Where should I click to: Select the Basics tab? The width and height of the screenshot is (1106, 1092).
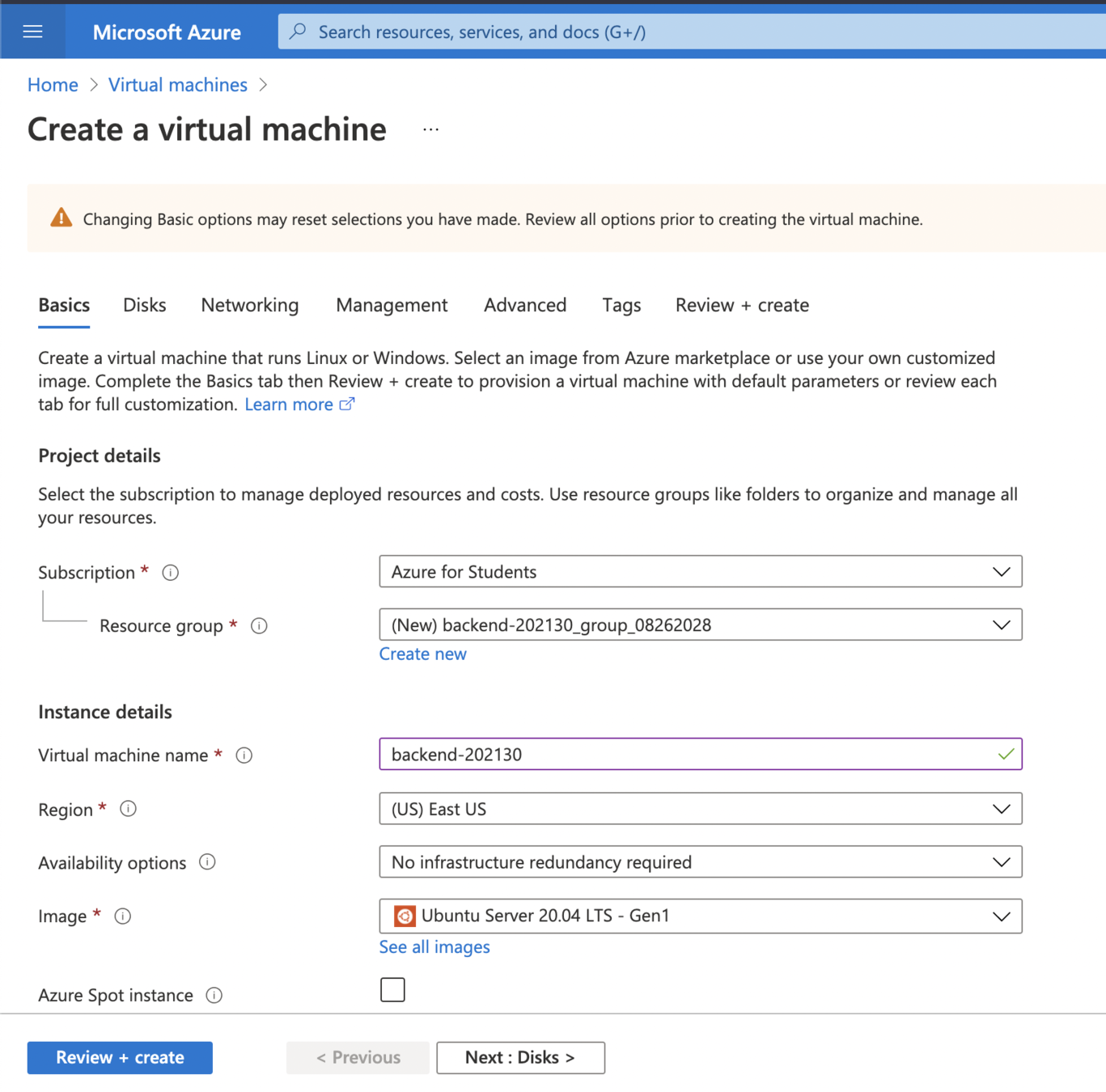coord(64,306)
